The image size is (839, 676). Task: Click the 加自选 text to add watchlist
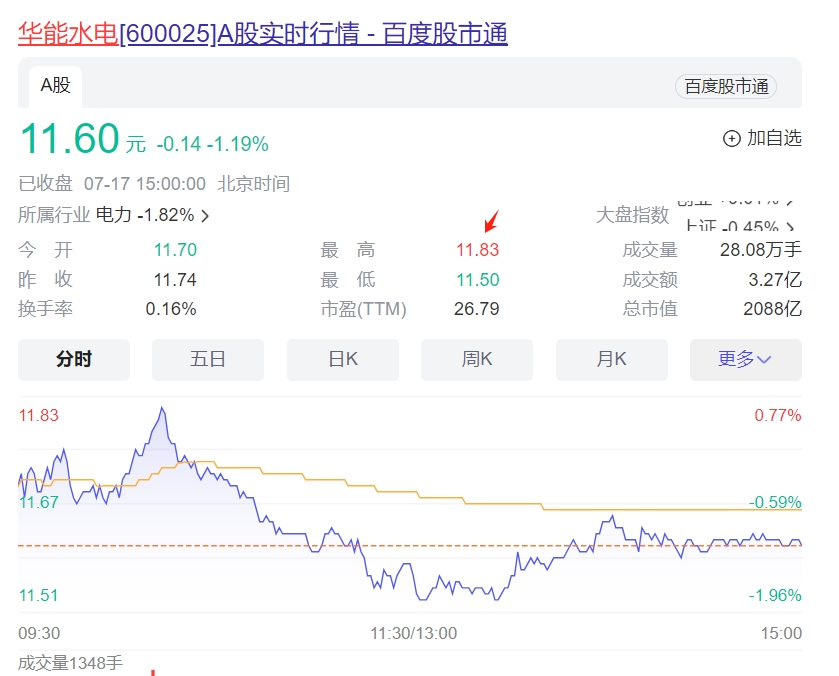tap(774, 139)
